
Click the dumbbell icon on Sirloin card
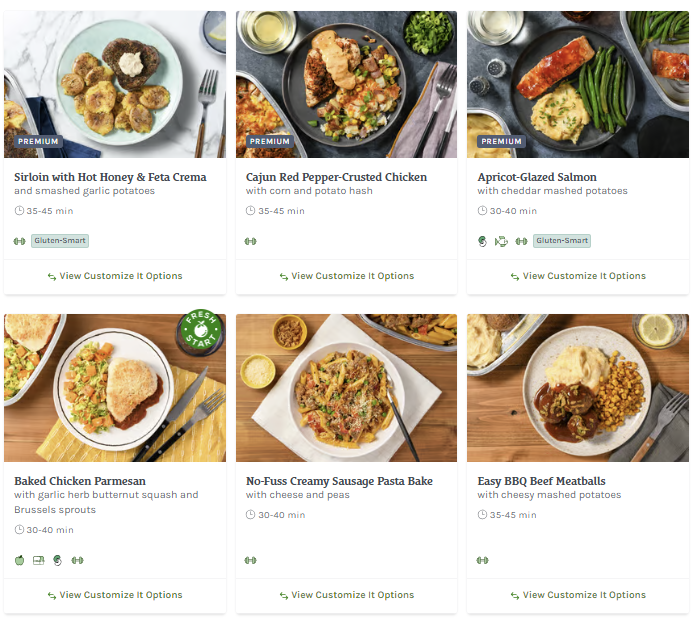tap(19, 241)
